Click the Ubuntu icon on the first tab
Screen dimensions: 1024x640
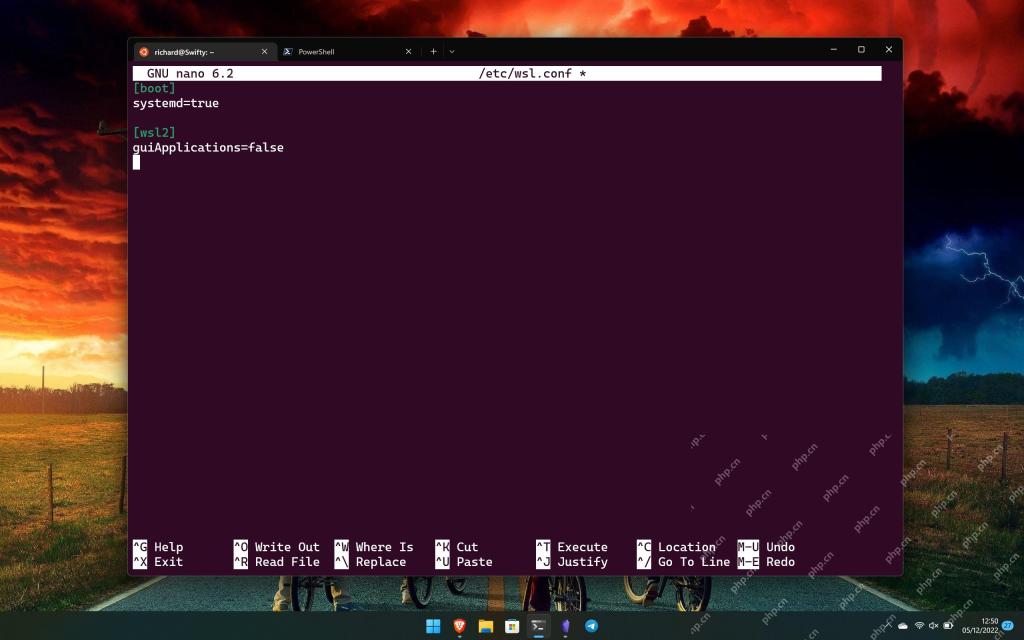point(144,52)
